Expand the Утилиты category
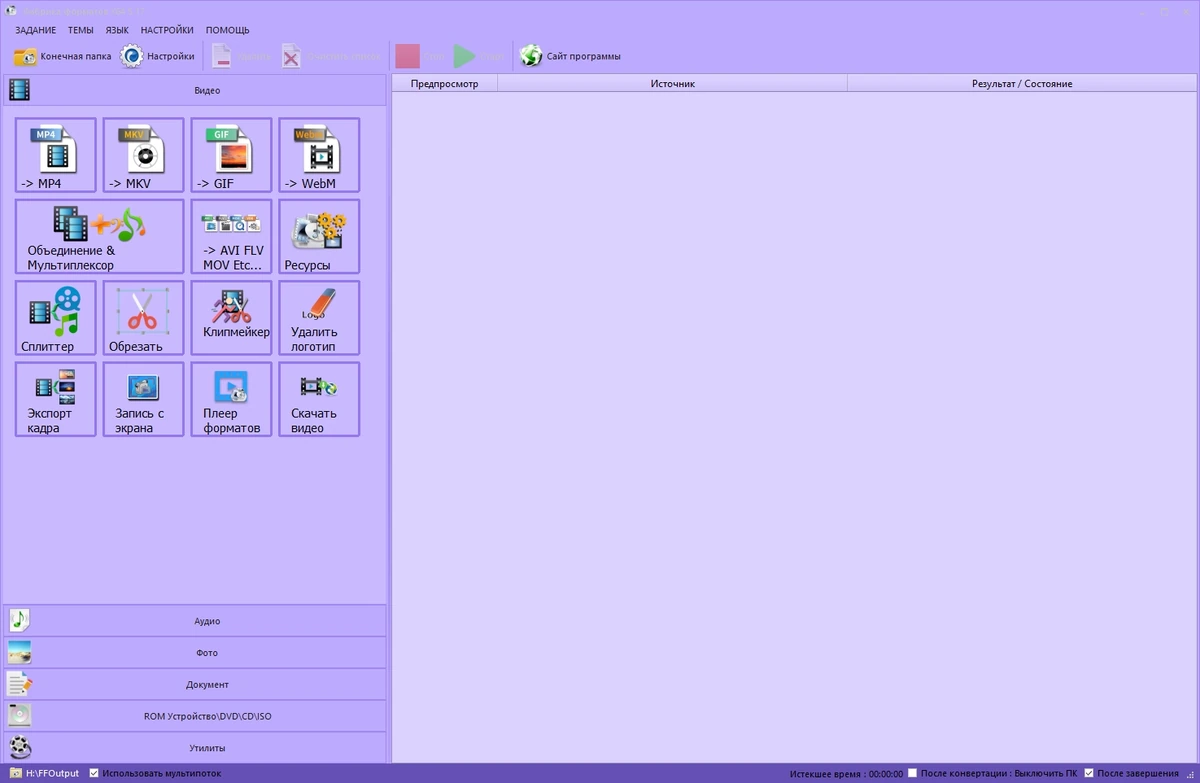1200x783 pixels. tap(195, 748)
